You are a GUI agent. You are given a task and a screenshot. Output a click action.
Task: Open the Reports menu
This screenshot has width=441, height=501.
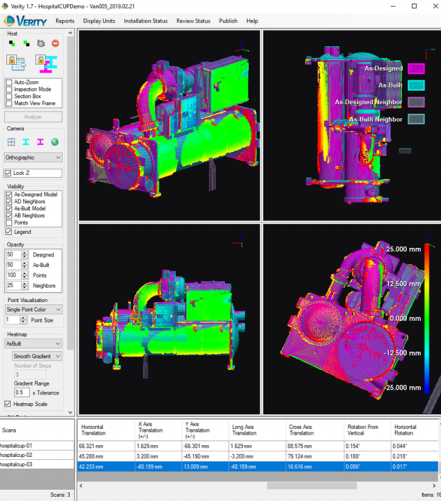(65, 21)
